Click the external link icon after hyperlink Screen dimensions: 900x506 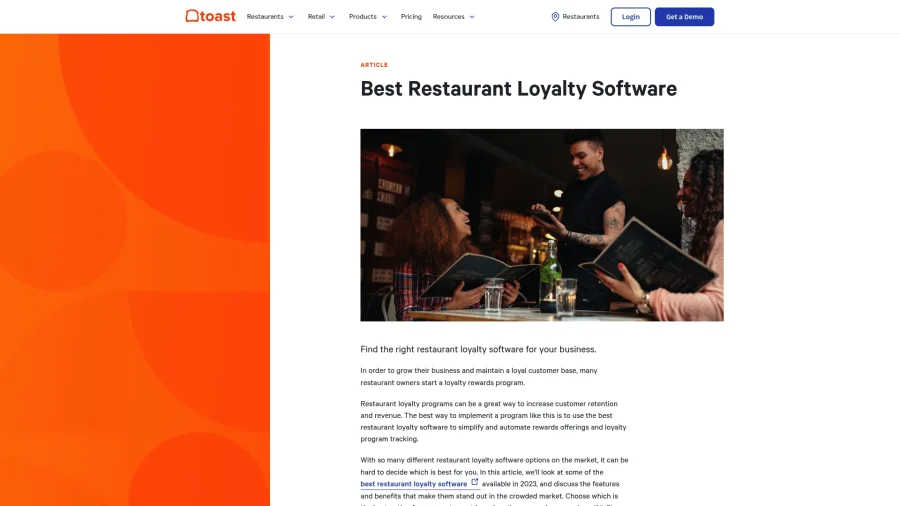[x=475, y=482]
